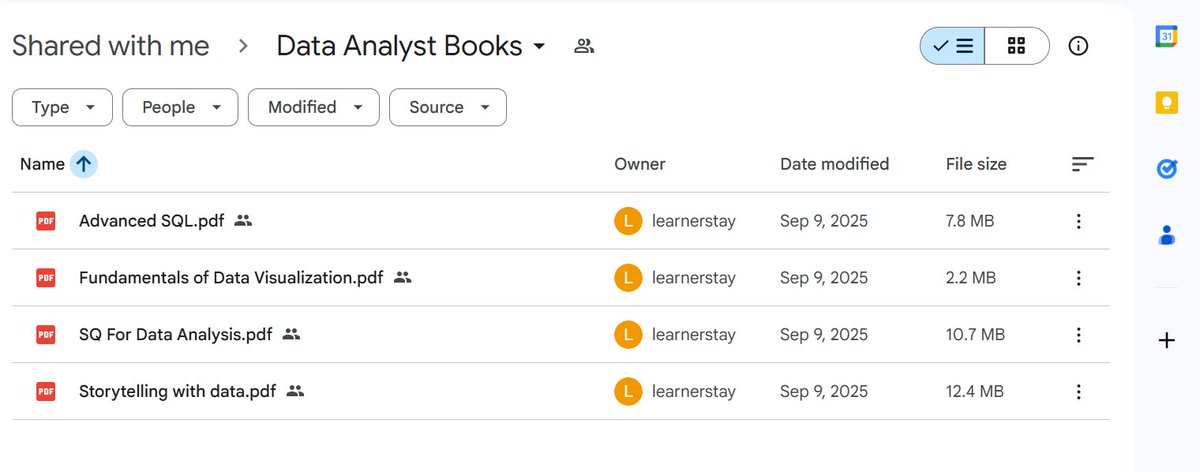Open the People filter dropdown
Screen dimensions: 1200x472
click(180, 107)
